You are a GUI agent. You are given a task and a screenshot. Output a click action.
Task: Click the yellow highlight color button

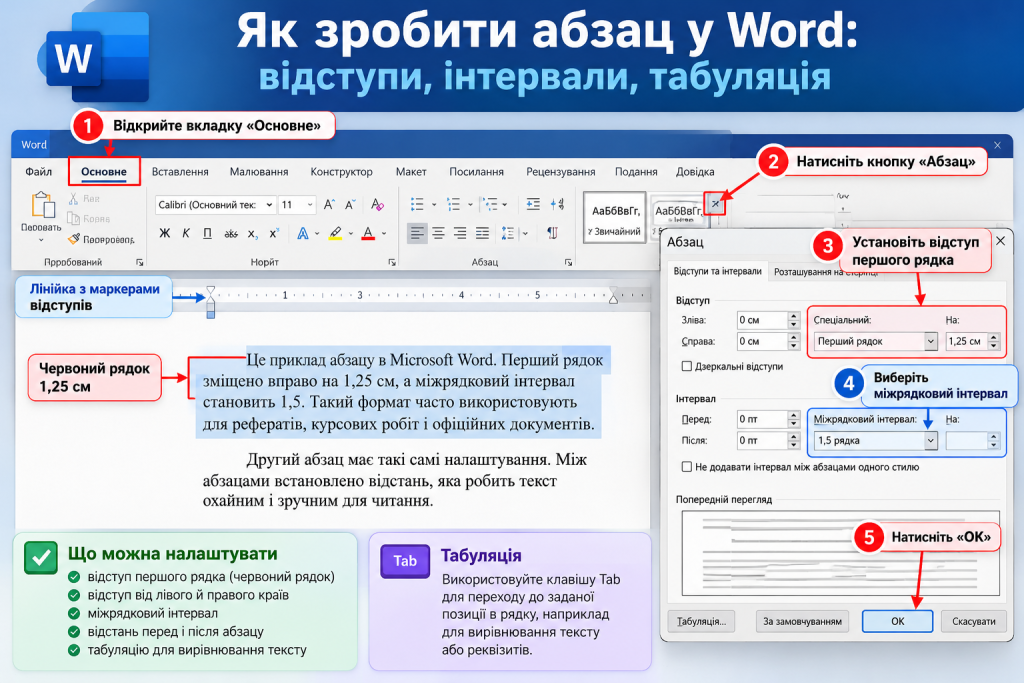point(335,233)
